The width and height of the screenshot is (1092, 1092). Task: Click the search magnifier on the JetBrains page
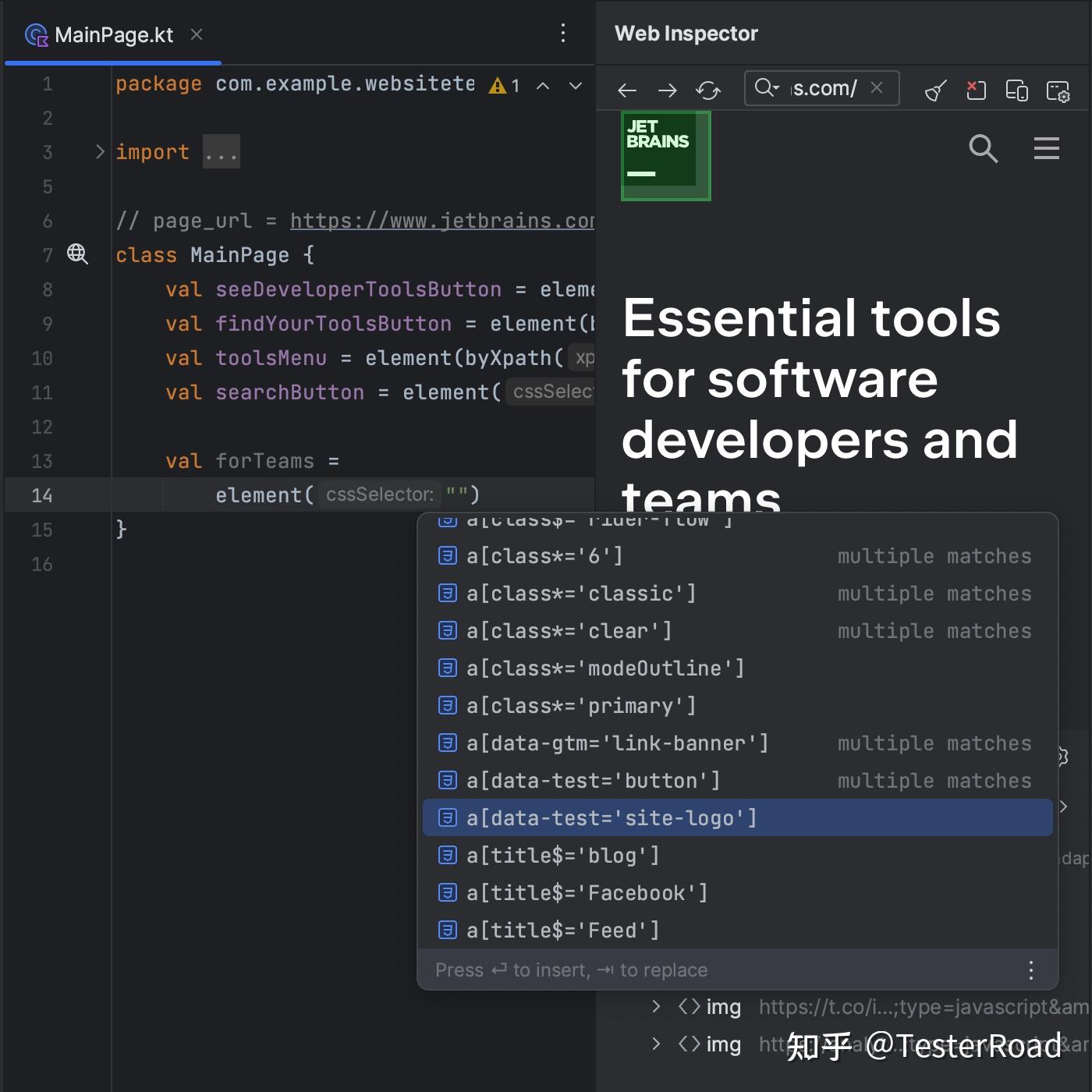click(984, 149)
